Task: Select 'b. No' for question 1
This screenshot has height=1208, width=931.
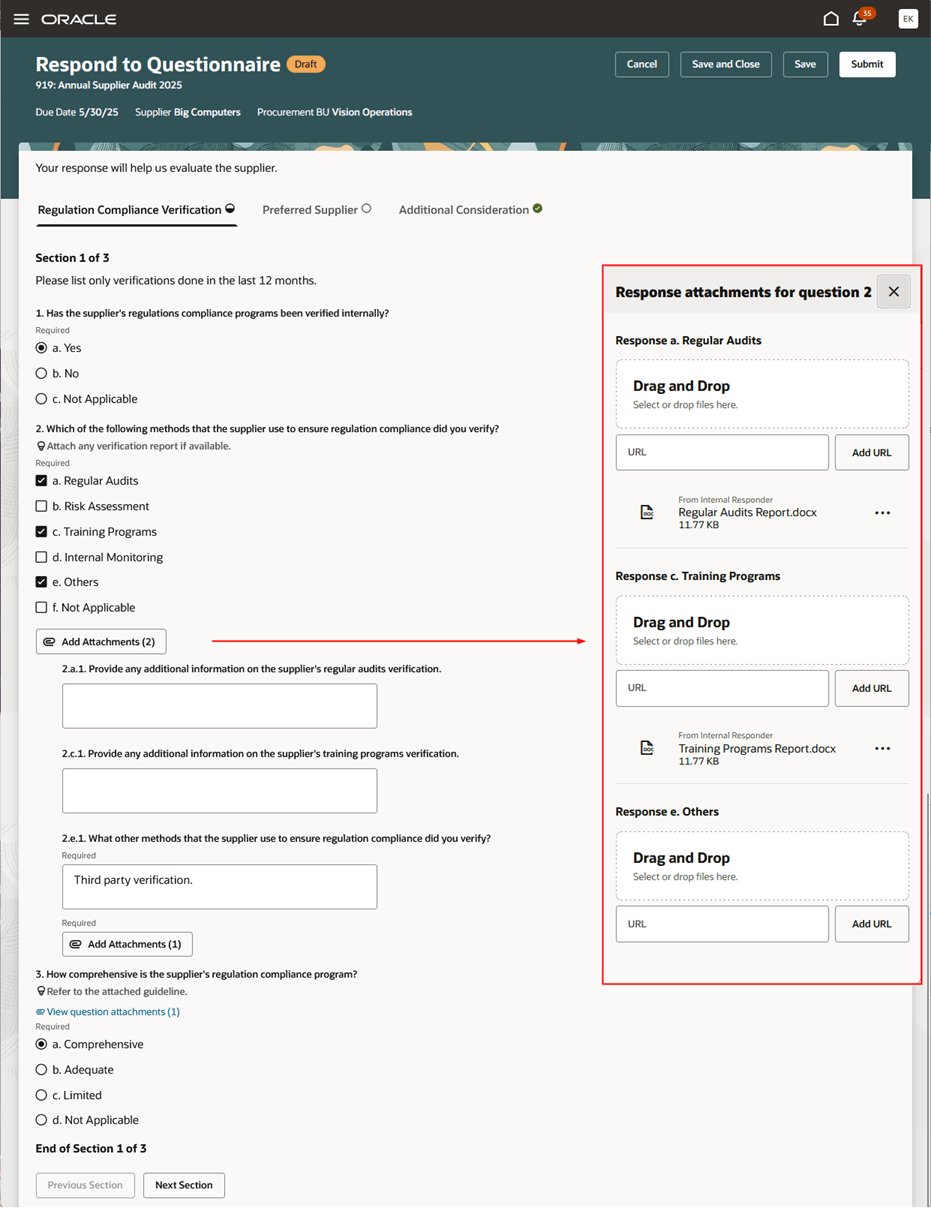Action: (41, 373)
